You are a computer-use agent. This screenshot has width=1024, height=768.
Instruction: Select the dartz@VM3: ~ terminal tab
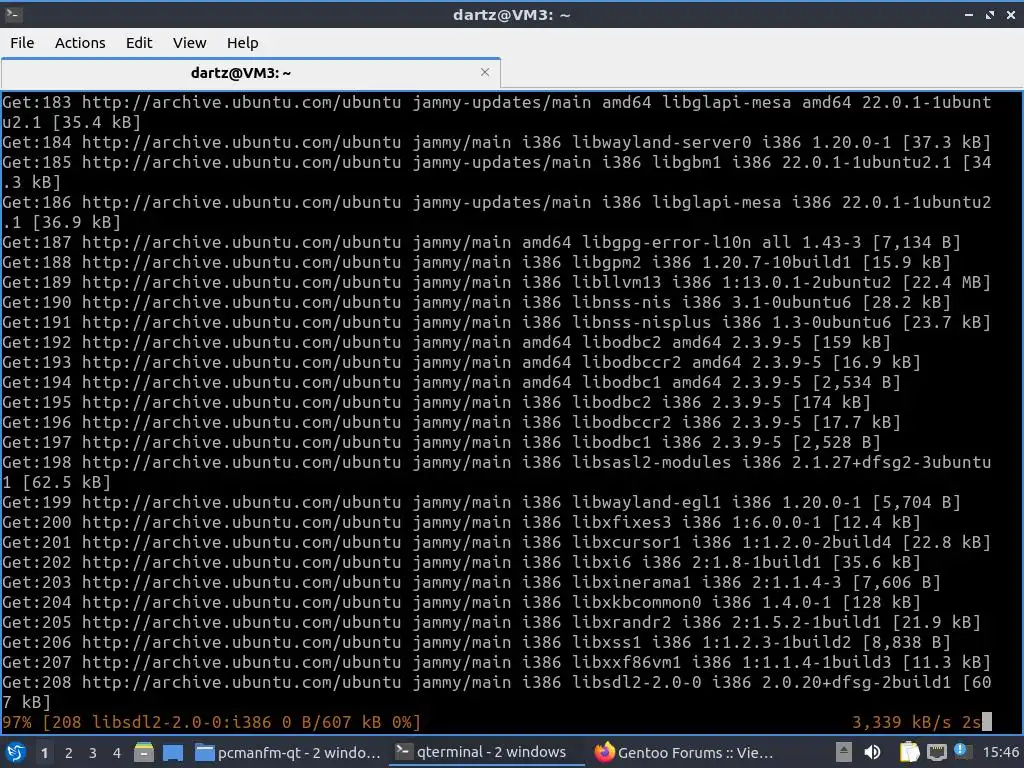point(241,72)
